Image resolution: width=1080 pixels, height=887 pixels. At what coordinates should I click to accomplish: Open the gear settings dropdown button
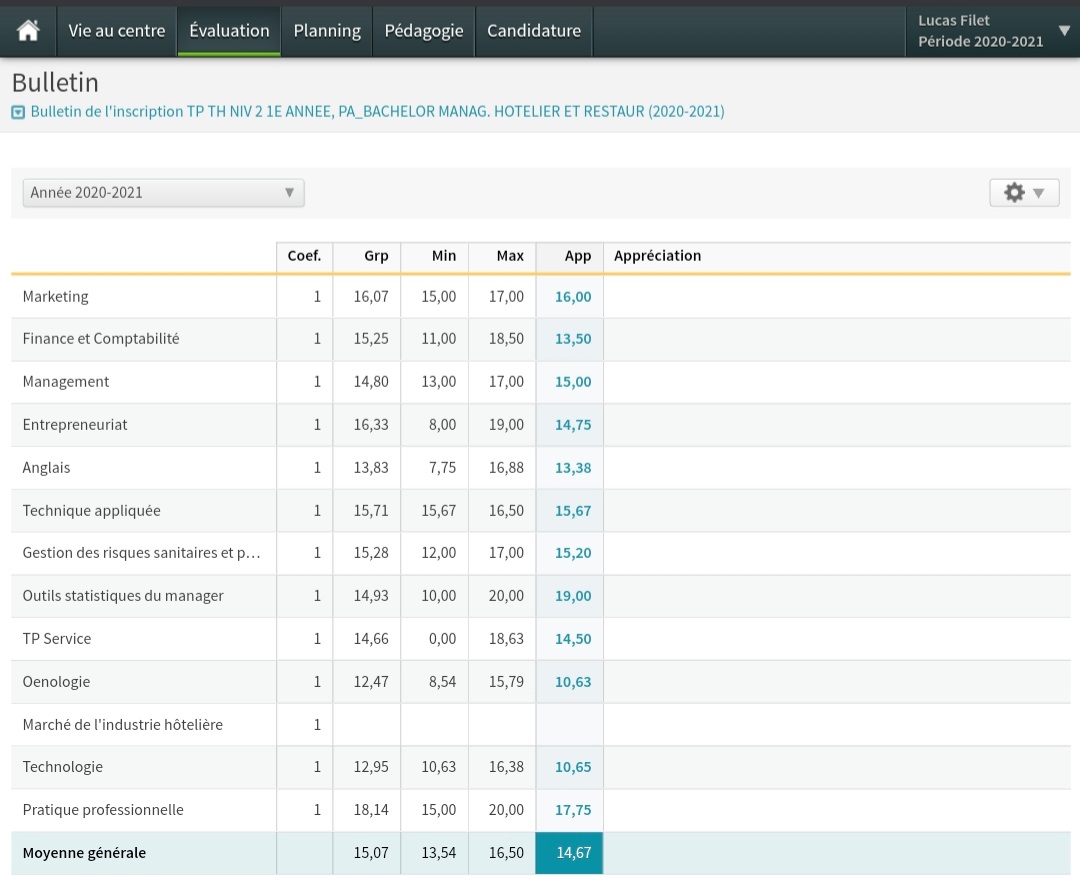[x=1024, y=192]
